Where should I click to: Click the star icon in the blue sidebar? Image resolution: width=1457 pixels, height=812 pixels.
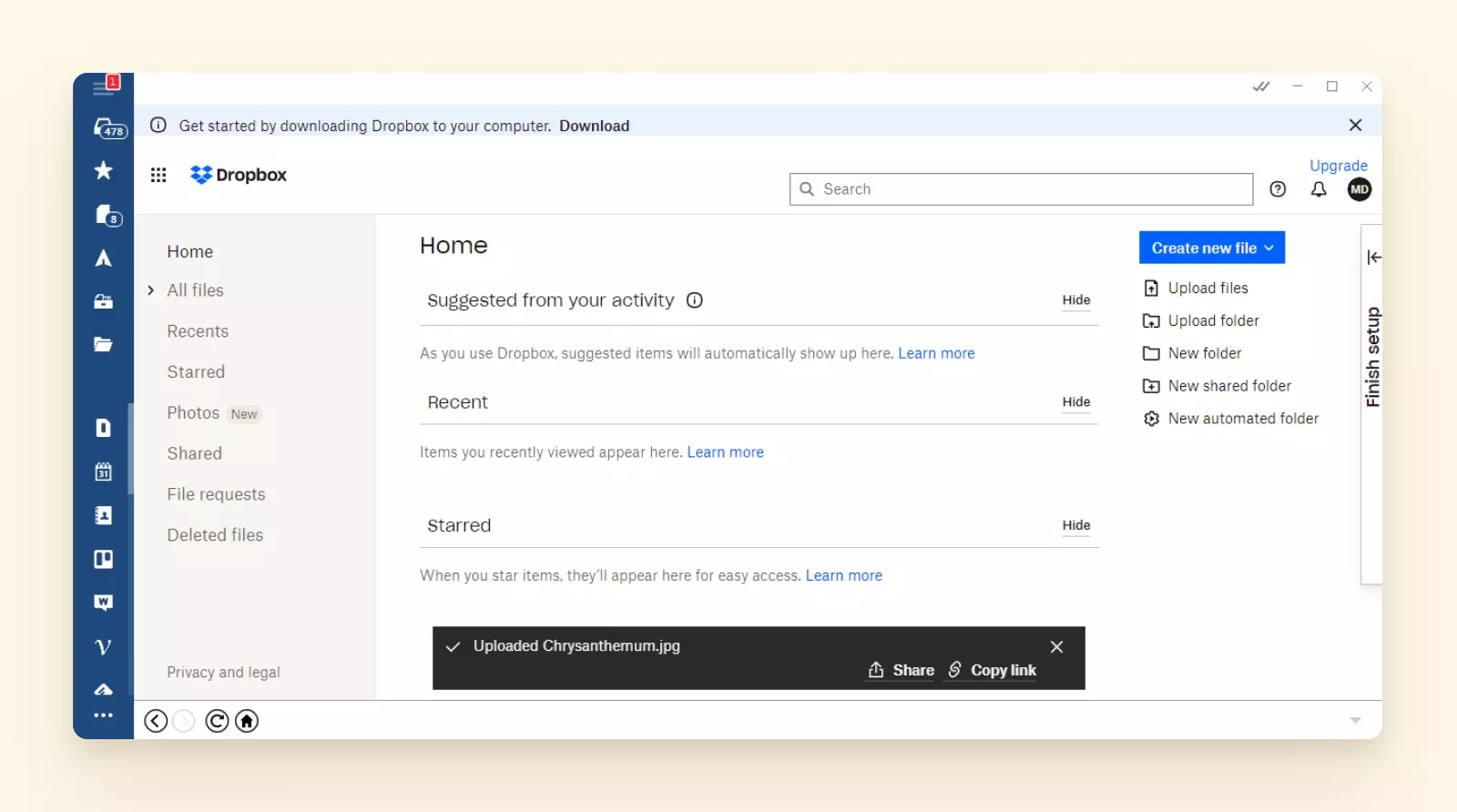point(104,170)
